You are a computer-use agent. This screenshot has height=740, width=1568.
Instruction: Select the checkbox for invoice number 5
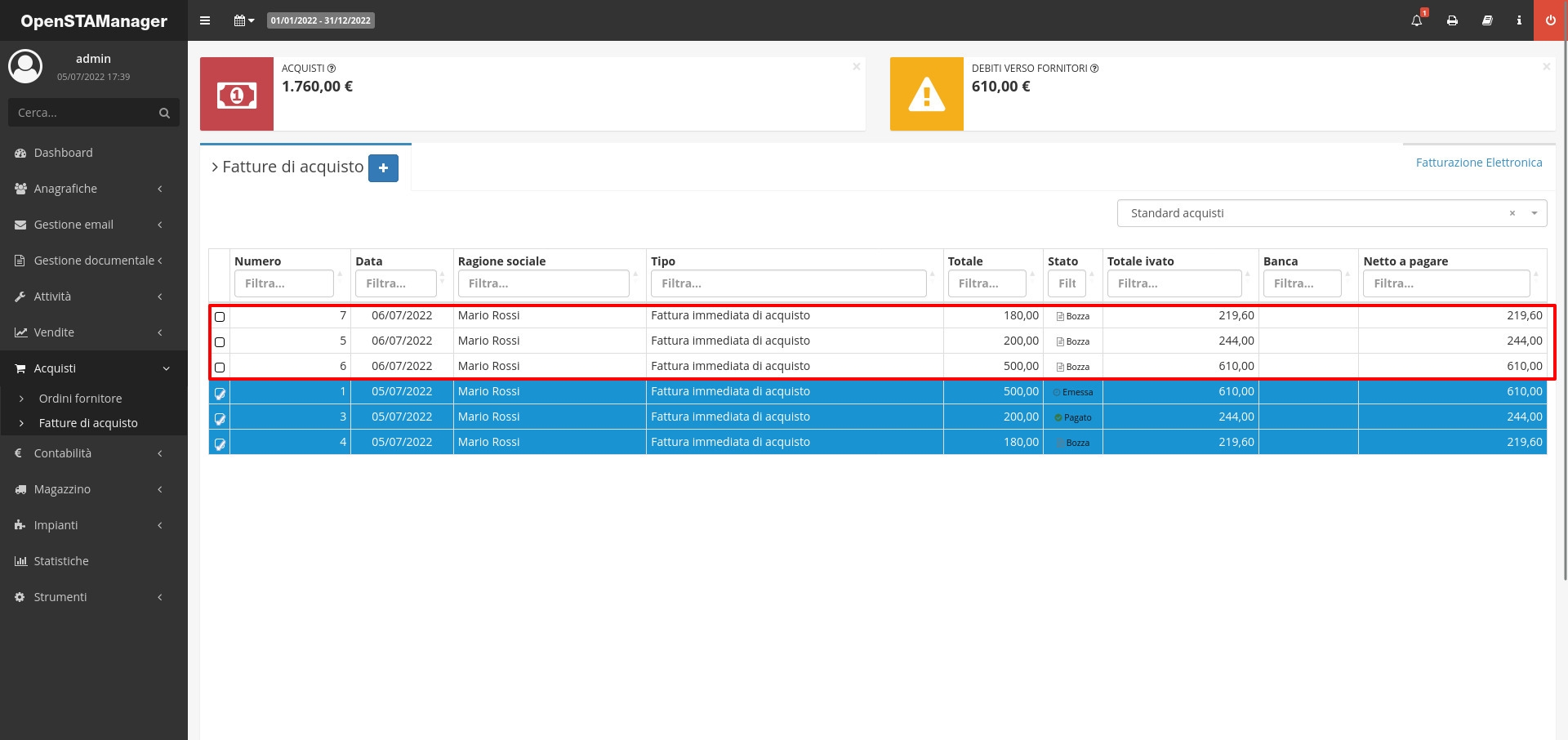(x=220, y=342)
